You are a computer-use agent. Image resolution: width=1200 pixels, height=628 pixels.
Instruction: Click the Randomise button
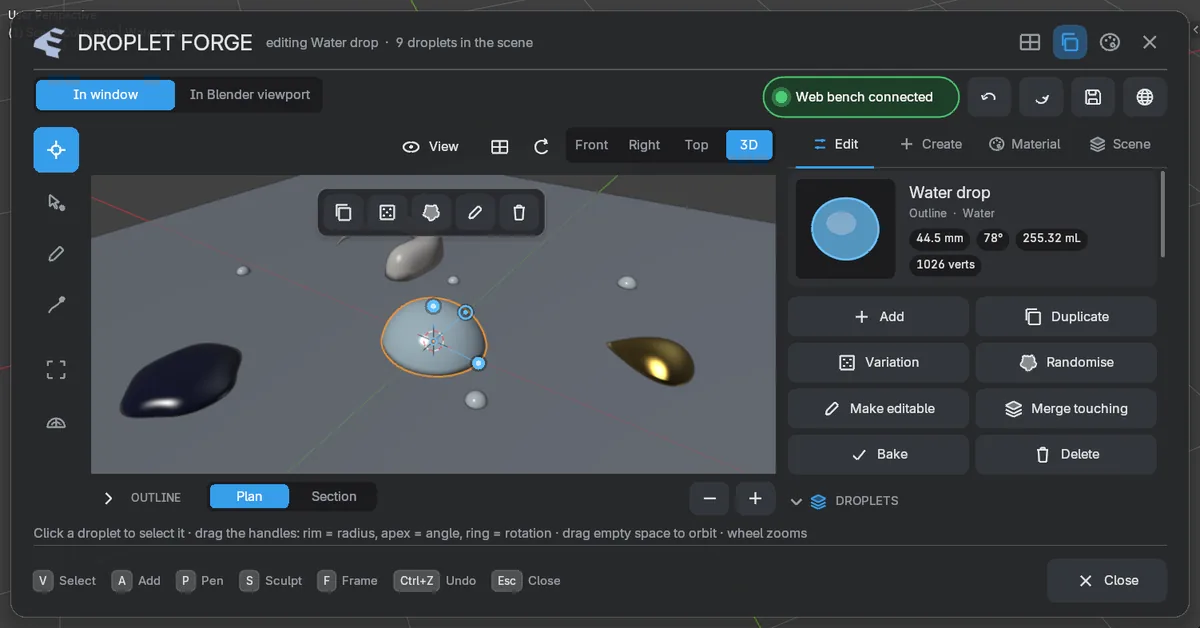pyautogui.click(x=1066, y=362)
